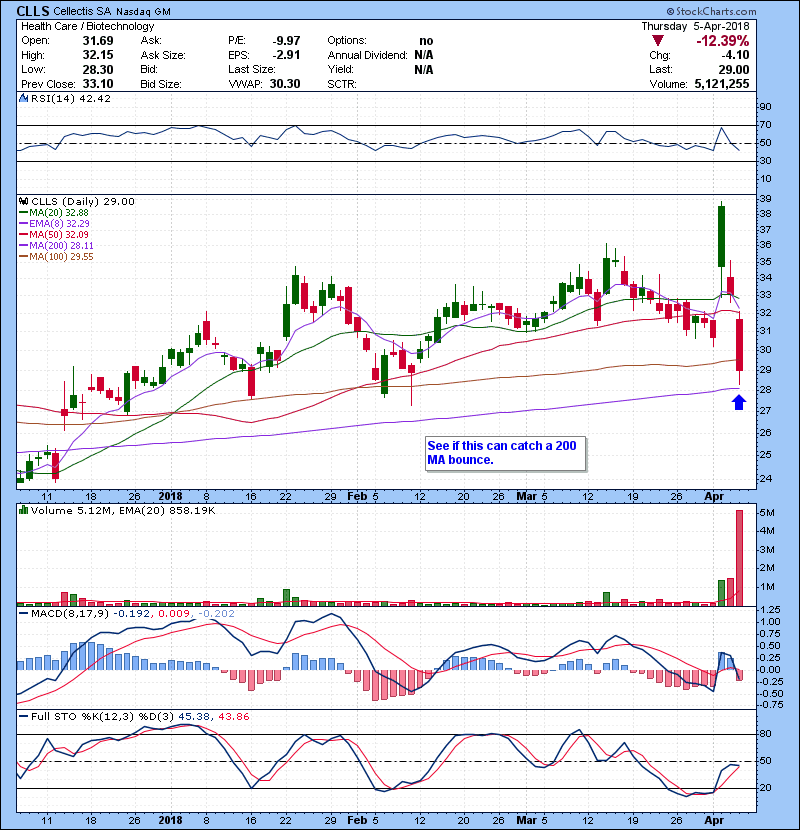Screen dimensions: 800x830
Task: Click the tallest red 5M volume bar
Action: (740, 557)
